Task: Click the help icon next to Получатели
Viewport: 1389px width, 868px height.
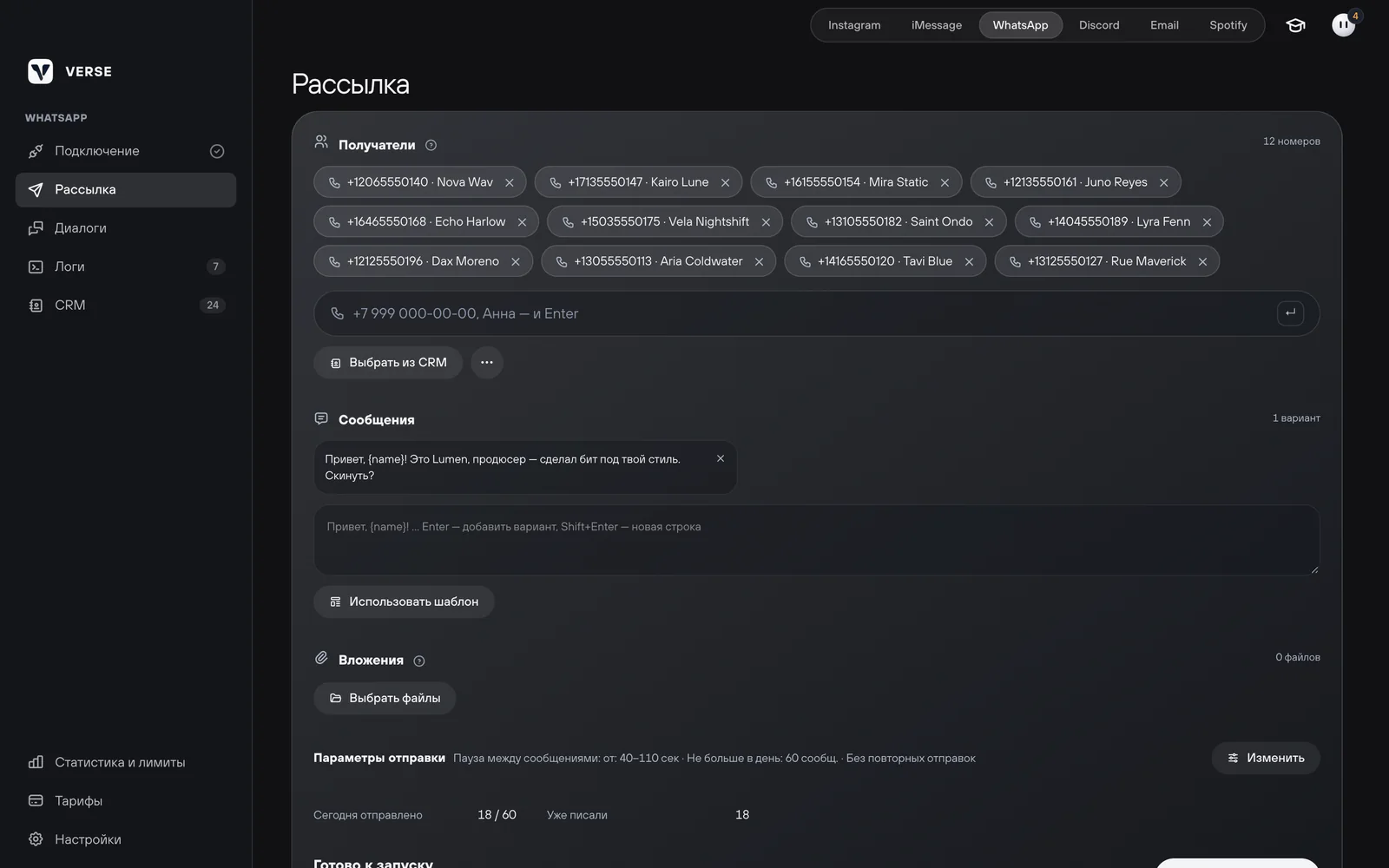Action: pos(431,145)
